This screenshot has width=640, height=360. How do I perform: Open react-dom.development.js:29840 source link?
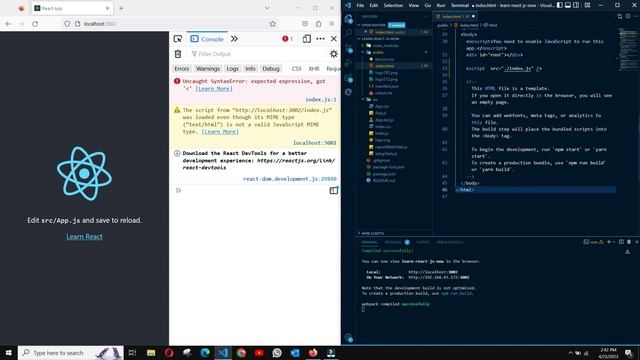point(290,179)
